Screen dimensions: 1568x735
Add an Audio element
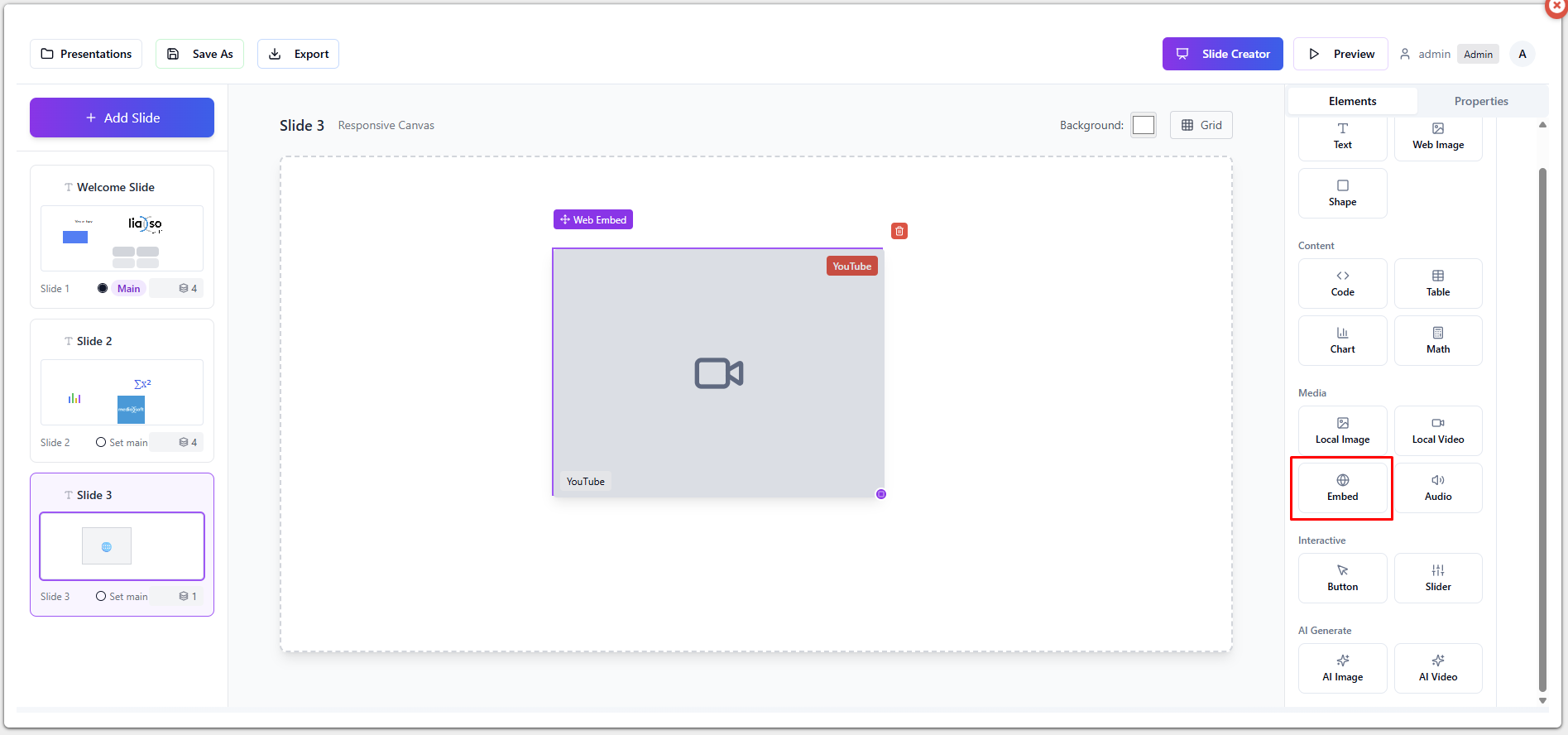1437,488
